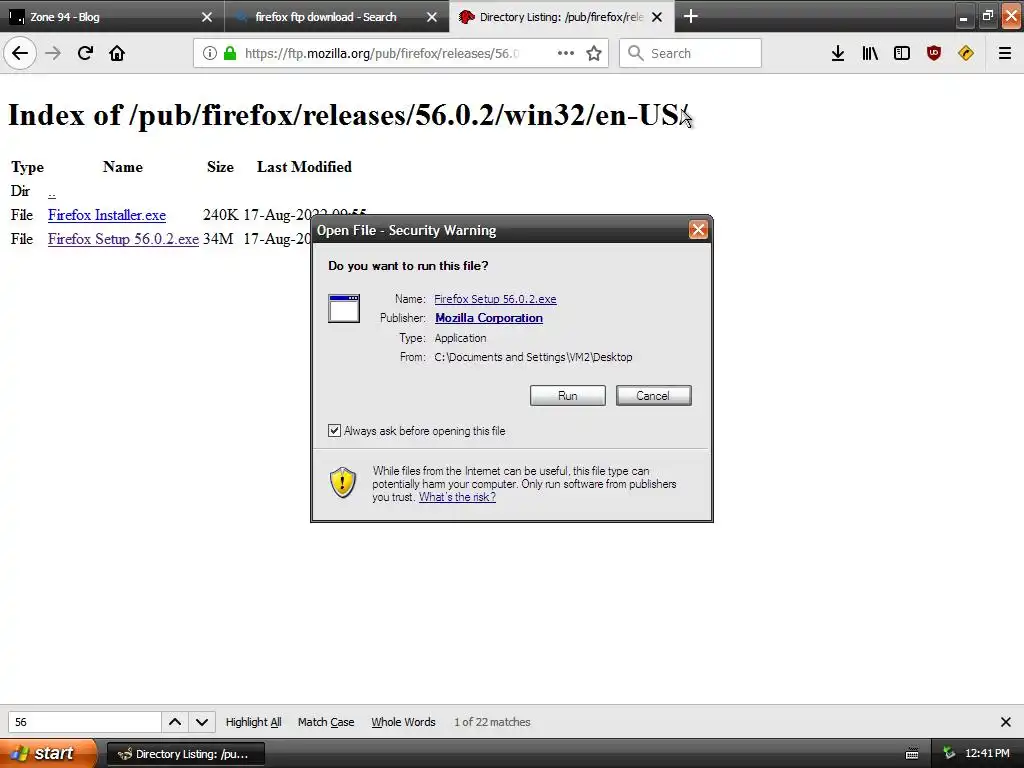Open the Windows start menu
This screenshot has width=1024, height=768.
(x=48, y=753)
